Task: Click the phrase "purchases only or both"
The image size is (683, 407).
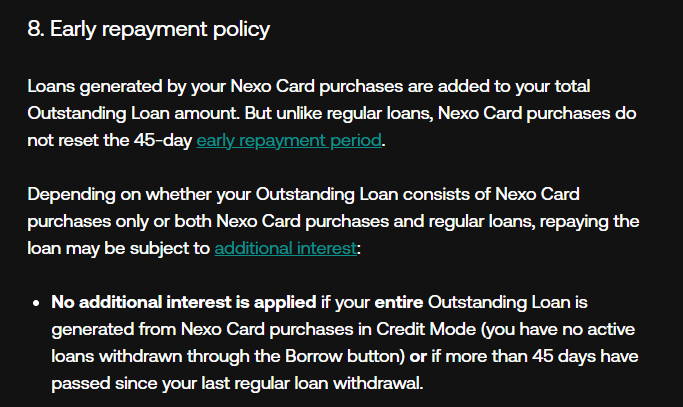Action: pos(120,221)
